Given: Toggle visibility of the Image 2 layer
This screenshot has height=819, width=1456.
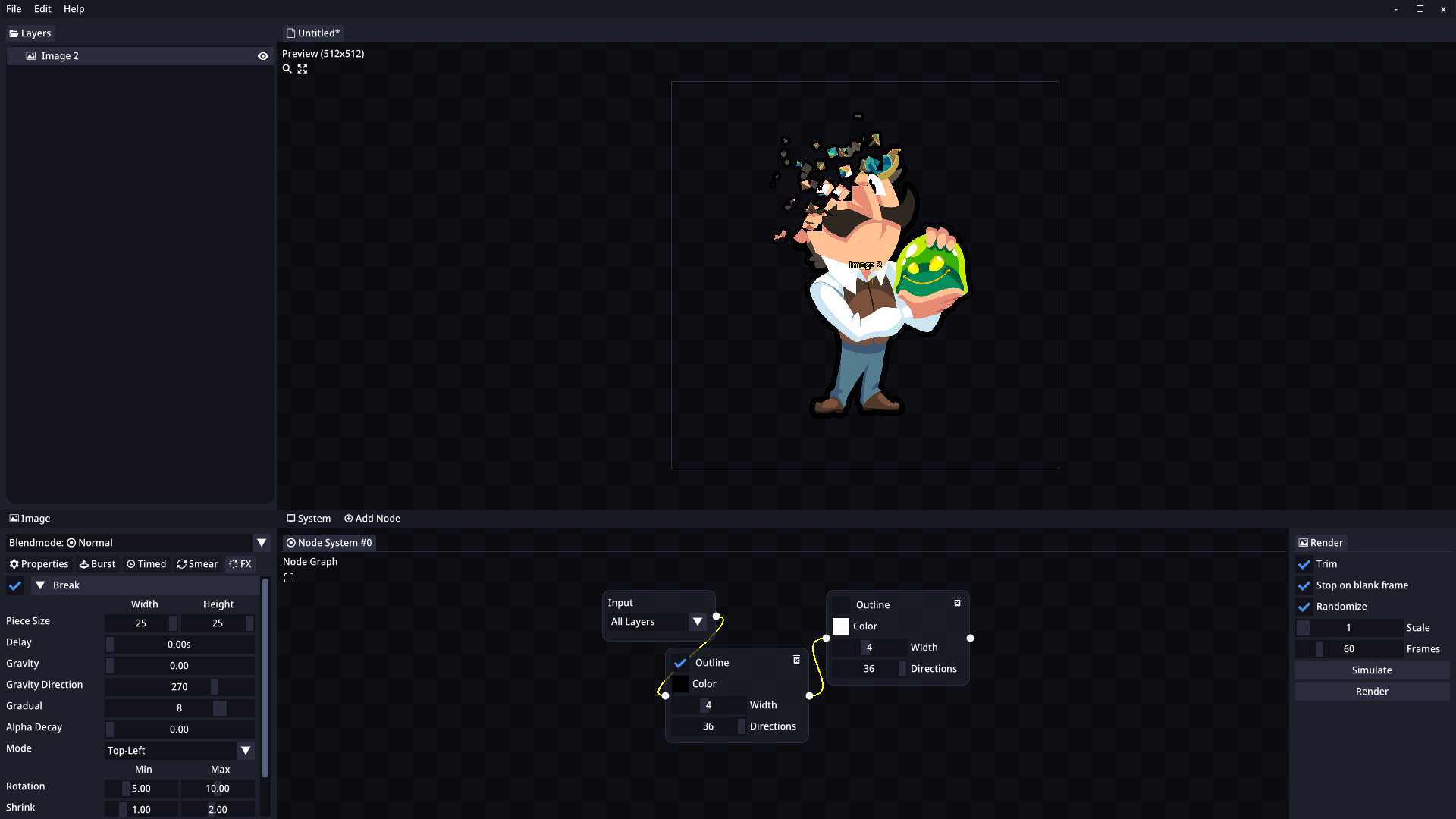Looking at the screenshot, I should click(262, 55).
